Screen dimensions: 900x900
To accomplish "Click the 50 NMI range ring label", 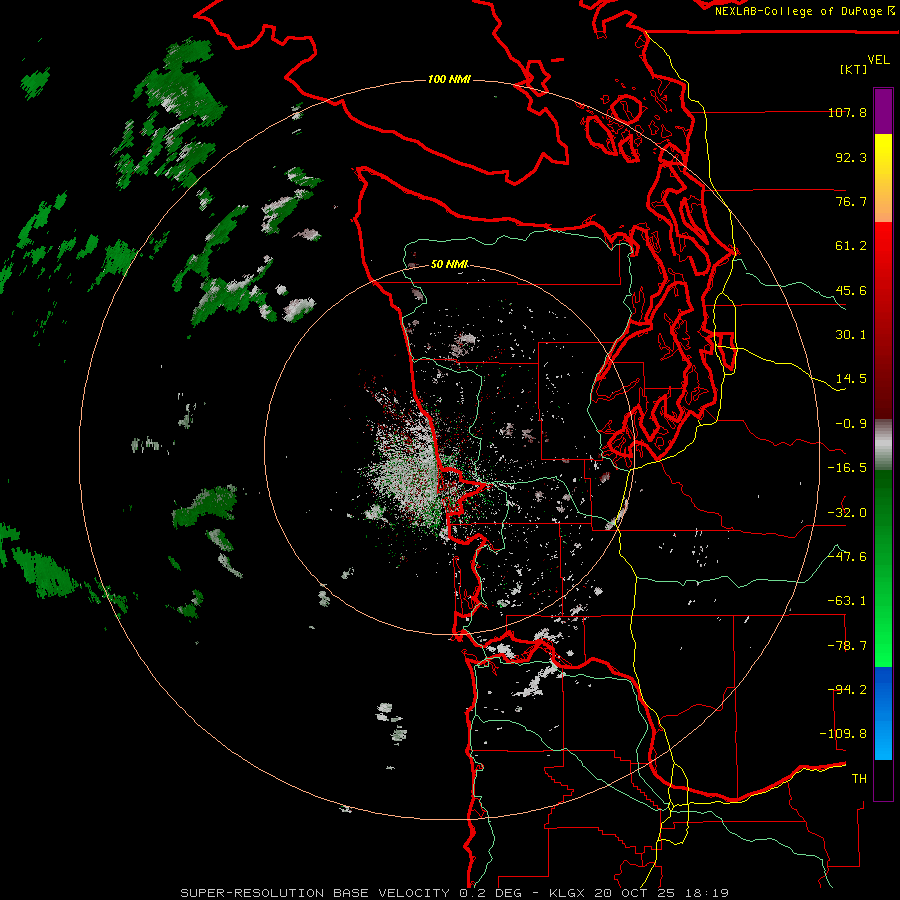I will click(449, 264).
